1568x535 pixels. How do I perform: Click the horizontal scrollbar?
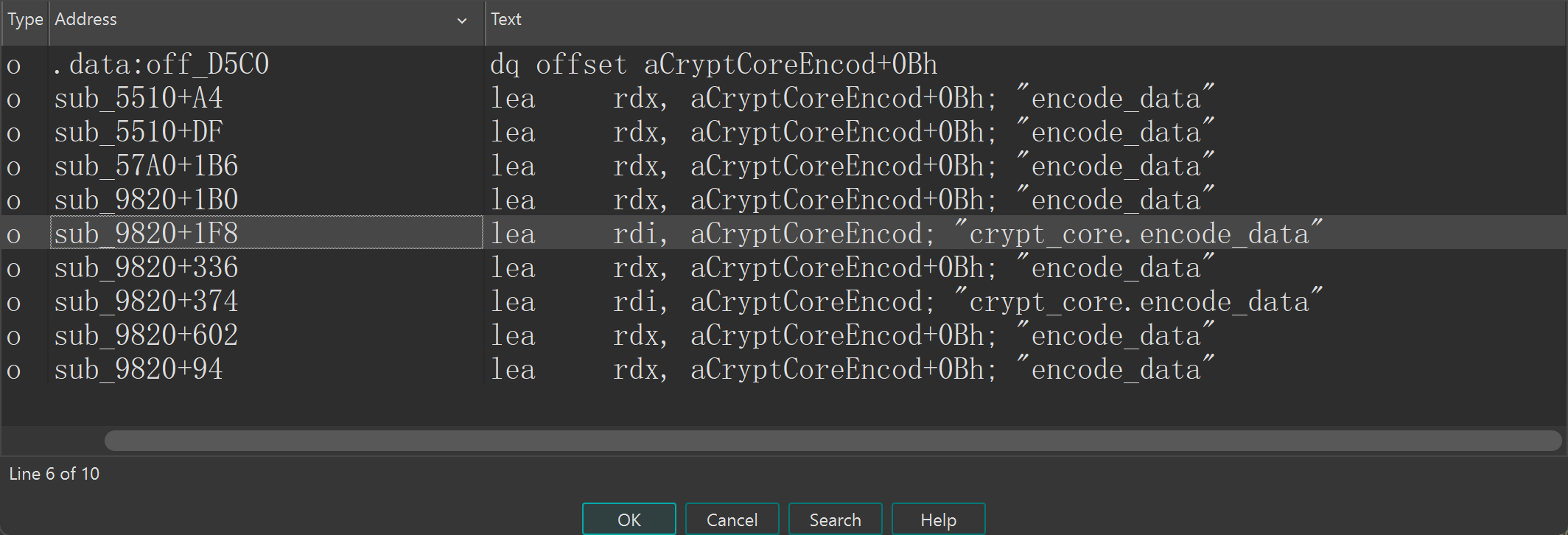click(x=833, y=441)
